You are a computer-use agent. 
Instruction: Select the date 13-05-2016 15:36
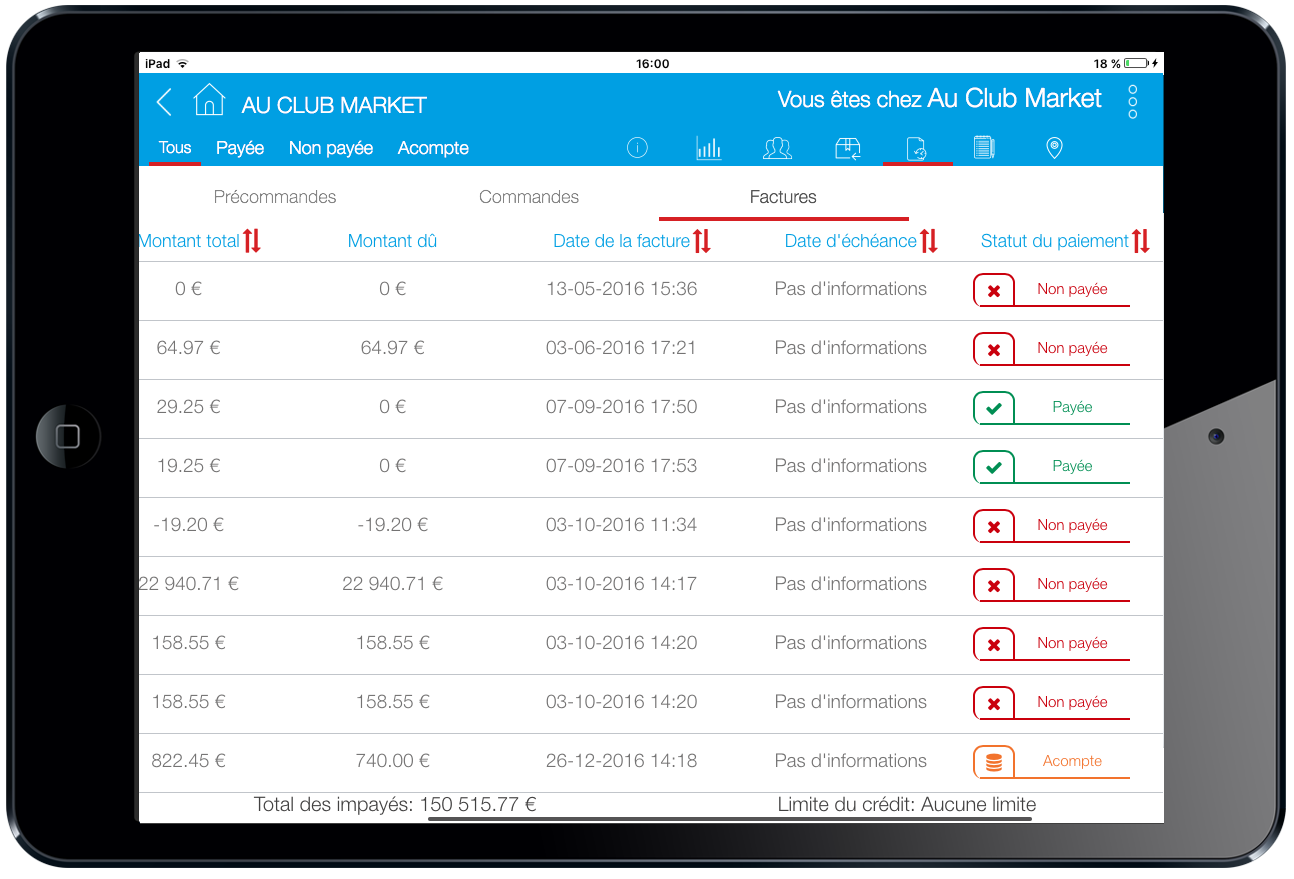(621, 289)
